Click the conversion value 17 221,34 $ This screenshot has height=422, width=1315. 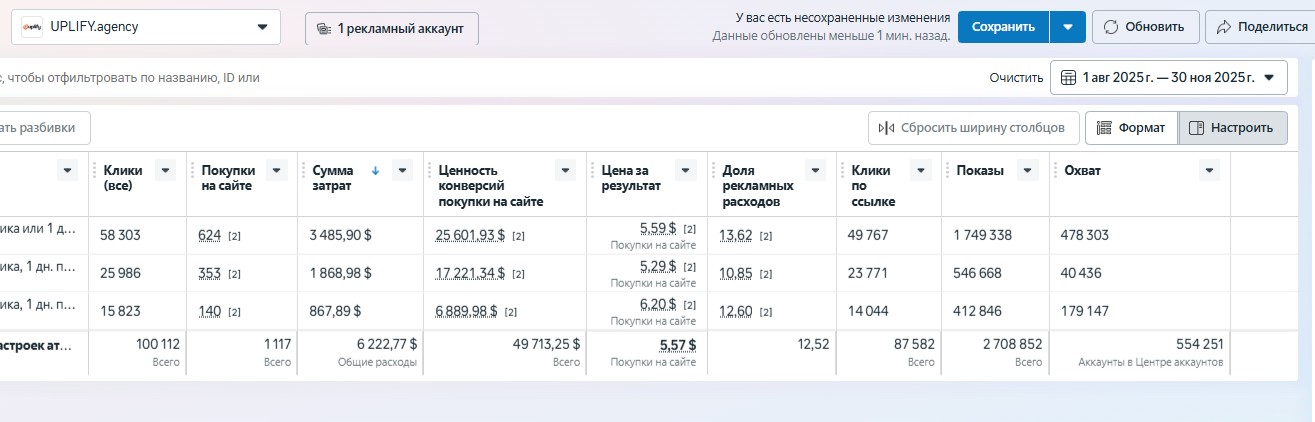pyautogui.click(x=470, y=273)
